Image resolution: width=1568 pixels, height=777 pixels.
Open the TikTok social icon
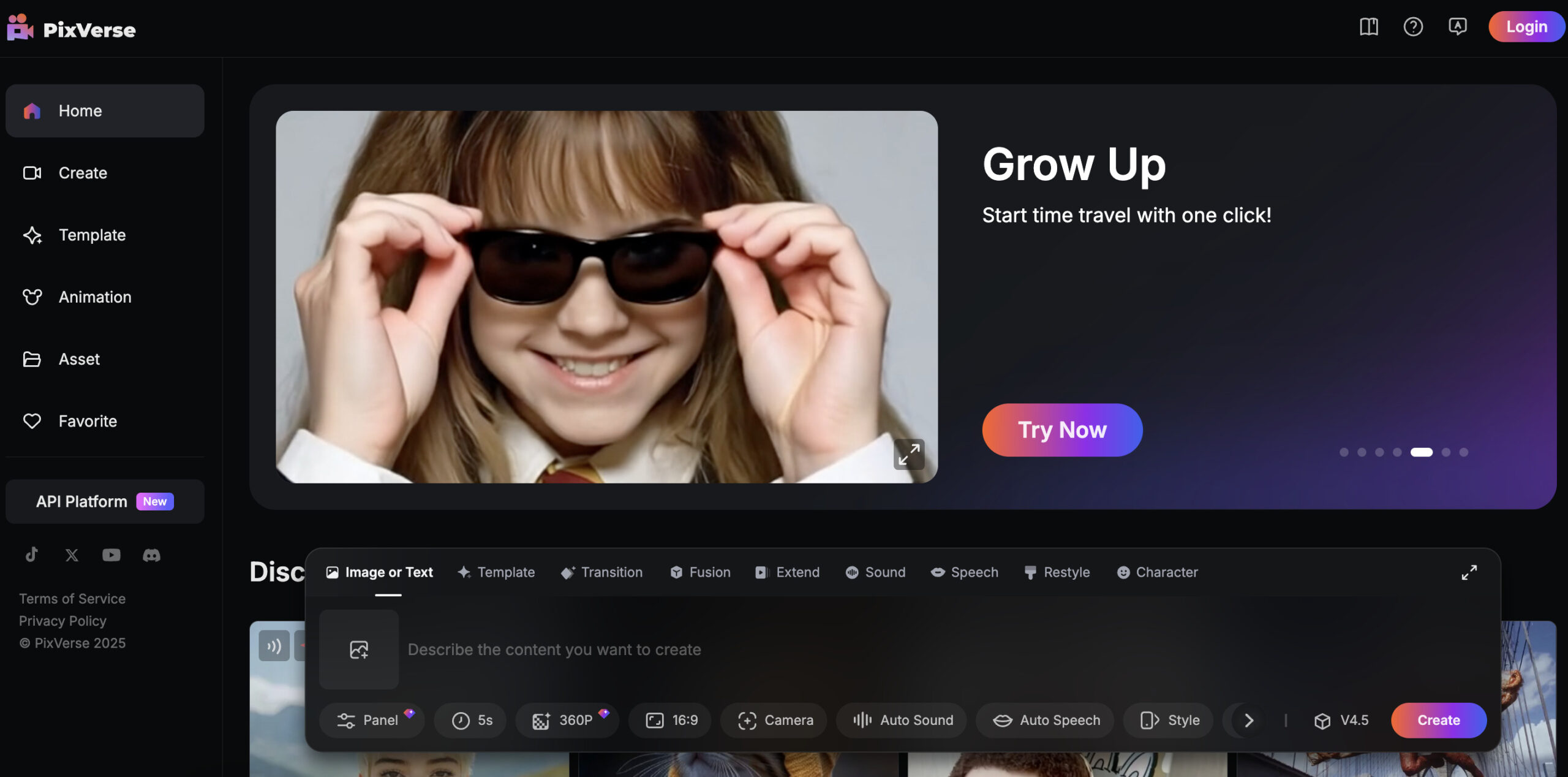coord(32,555)
